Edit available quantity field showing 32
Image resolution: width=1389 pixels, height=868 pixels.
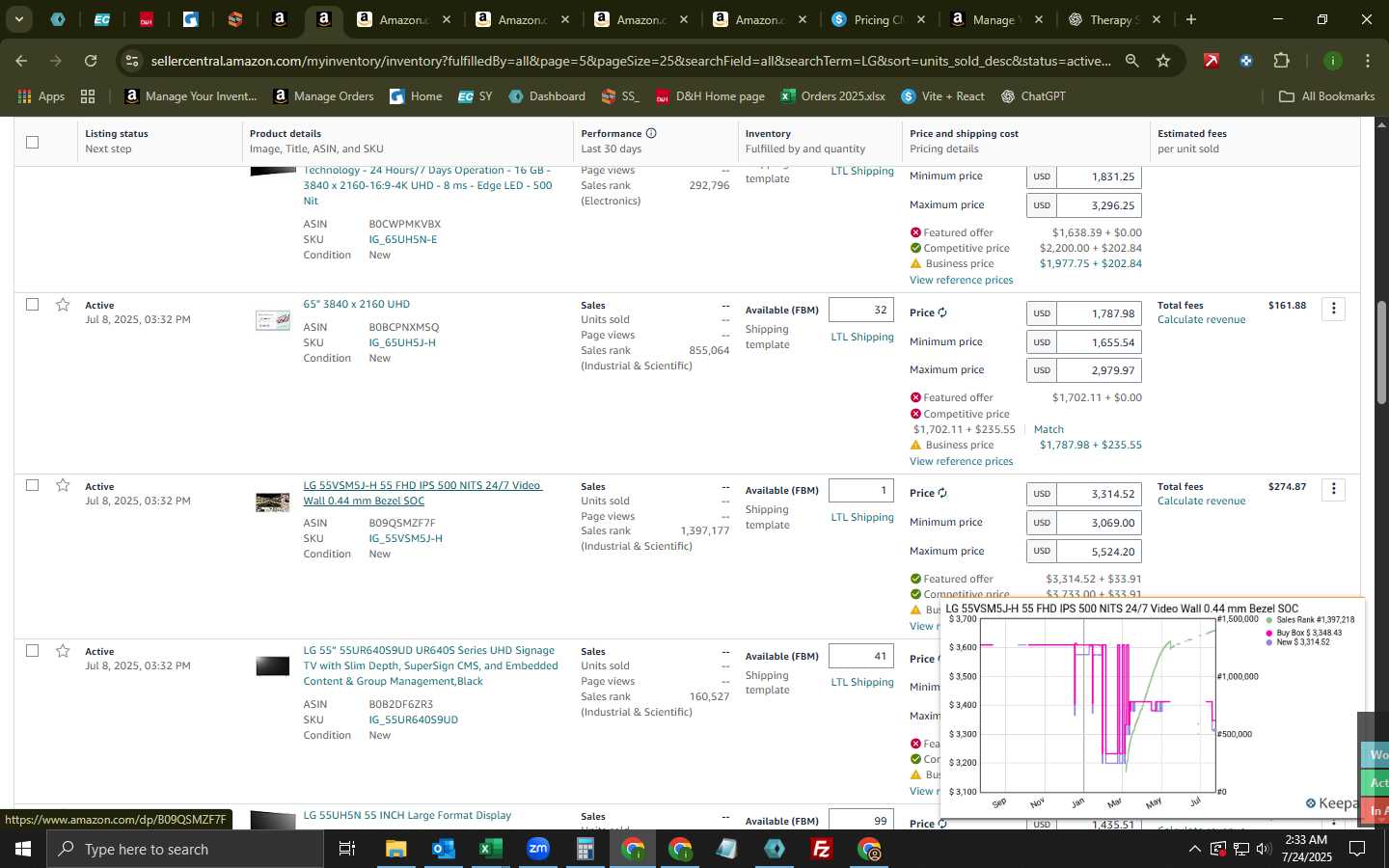pyautogui.click(x=860, y=310)
